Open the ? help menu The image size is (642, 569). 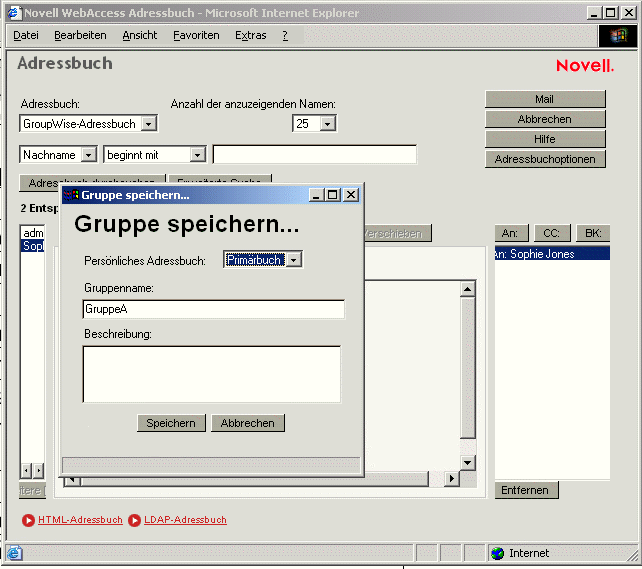click(x=285, y=35)
